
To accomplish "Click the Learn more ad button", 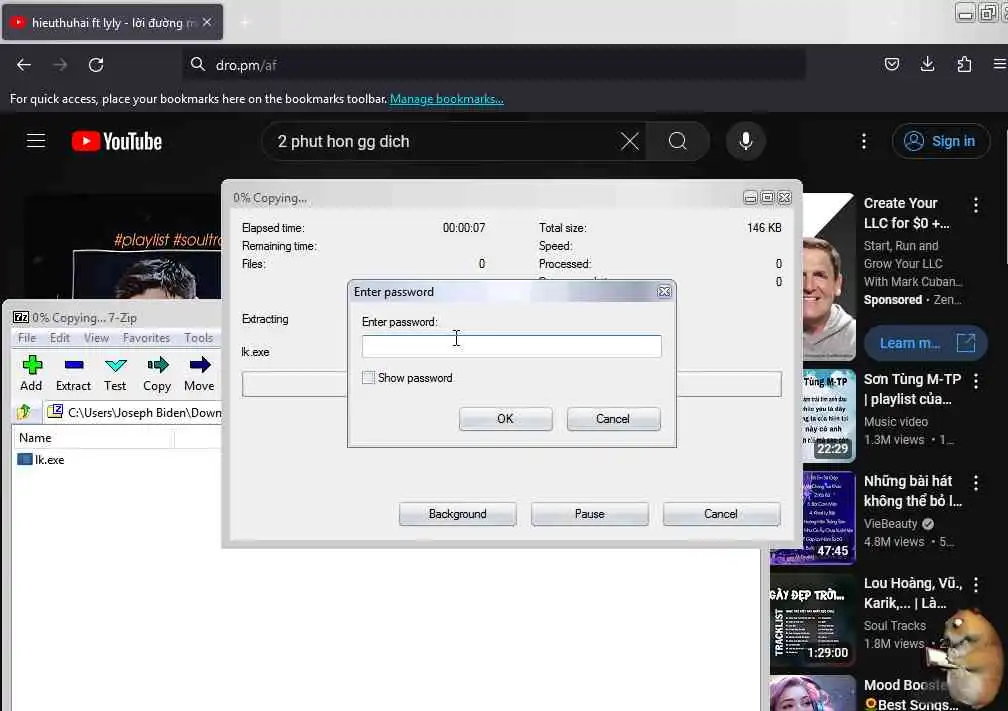I will click(x=925, y=343).
